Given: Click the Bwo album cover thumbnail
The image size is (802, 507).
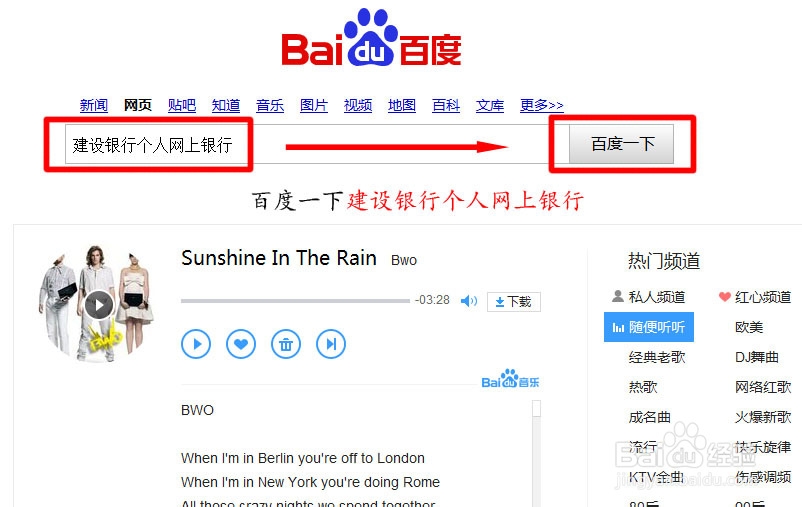Looking at the screenshot, I should 96,304.
